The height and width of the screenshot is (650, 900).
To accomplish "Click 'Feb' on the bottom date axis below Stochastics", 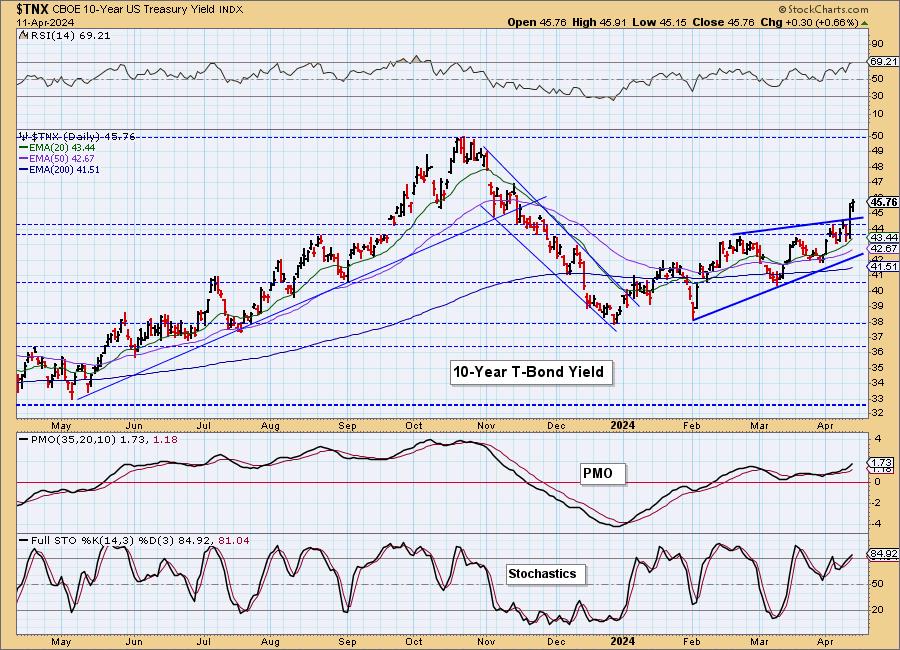I will (692, 641).
